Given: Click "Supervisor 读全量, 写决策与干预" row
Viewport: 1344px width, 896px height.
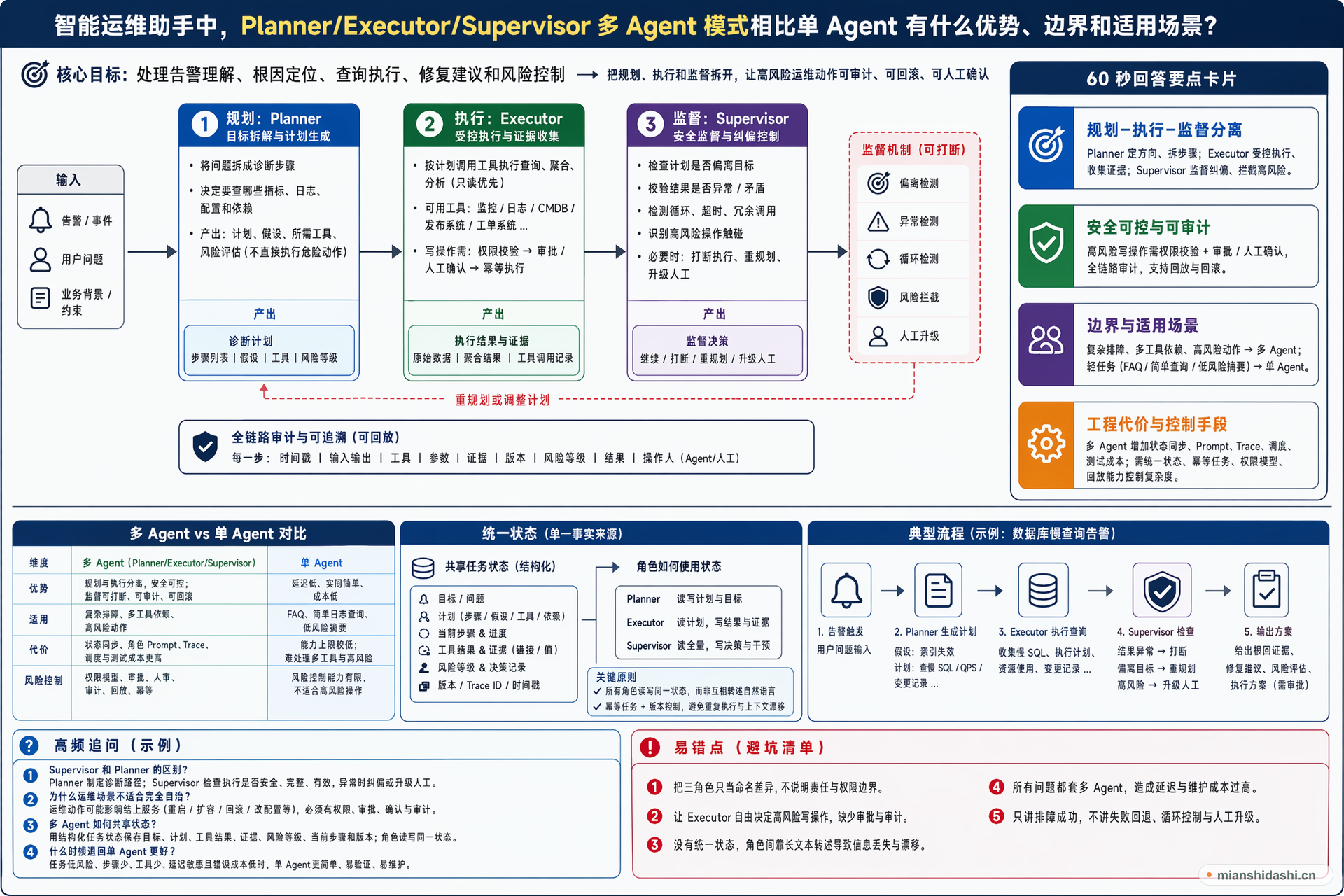Looking at the screenshot, I should point(698,645).
